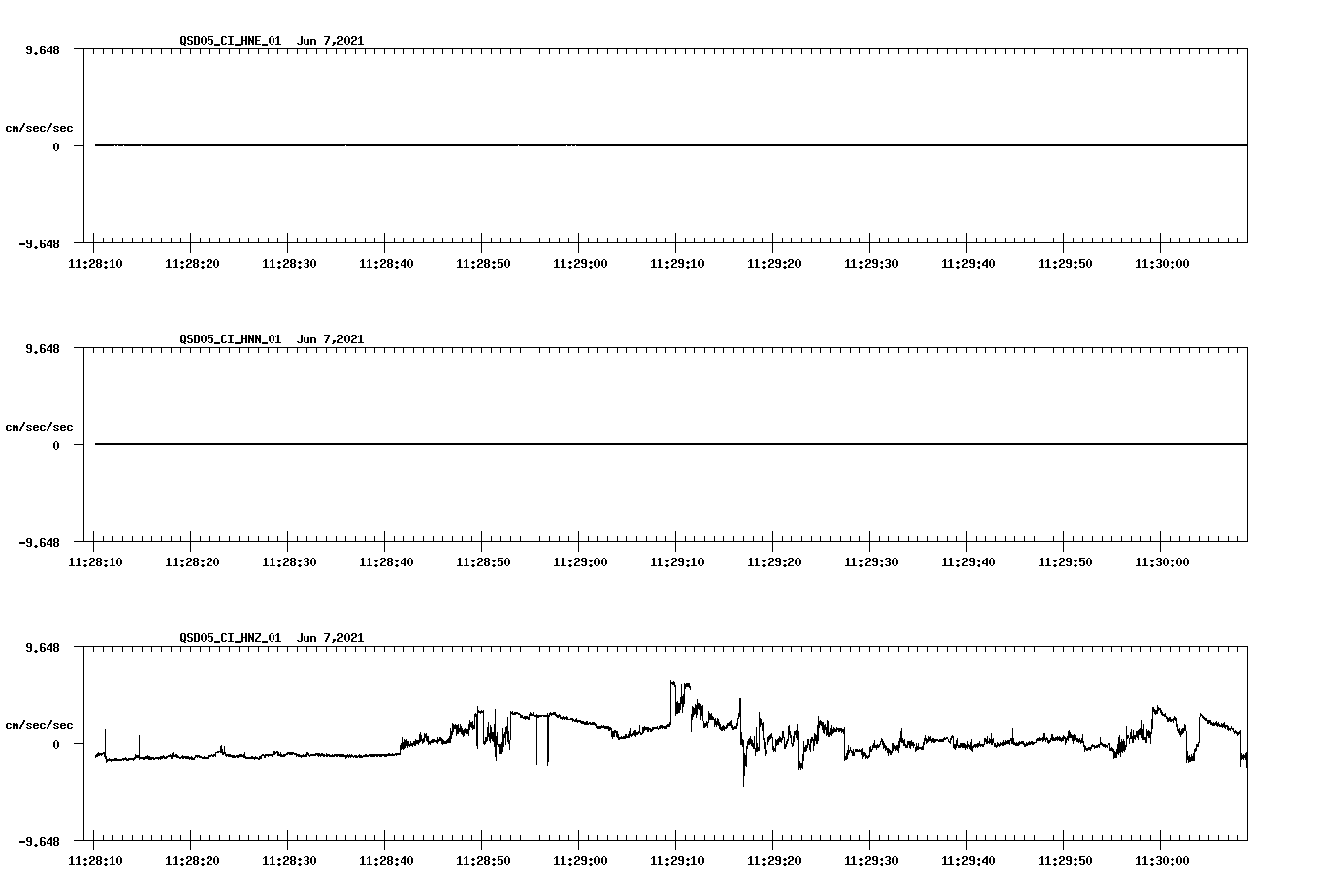Pick 11:28:50 time label under HNZ plot
Screen dimensions: 1317x896
coord(483,861)
